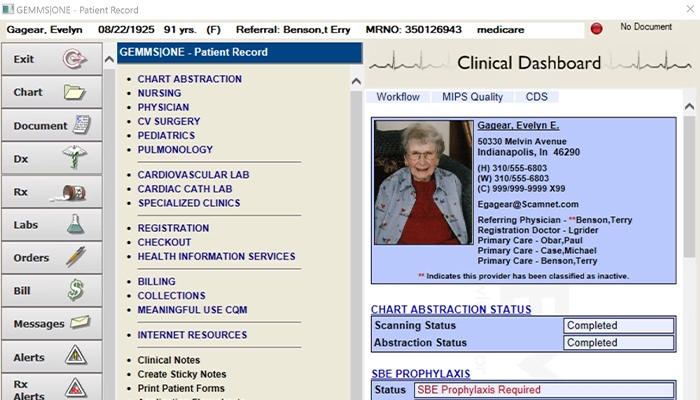The width and height of the screenshot is (700, 400).
Task: Click the patient email Egagear@Scamnet.com
Action: 528,204
